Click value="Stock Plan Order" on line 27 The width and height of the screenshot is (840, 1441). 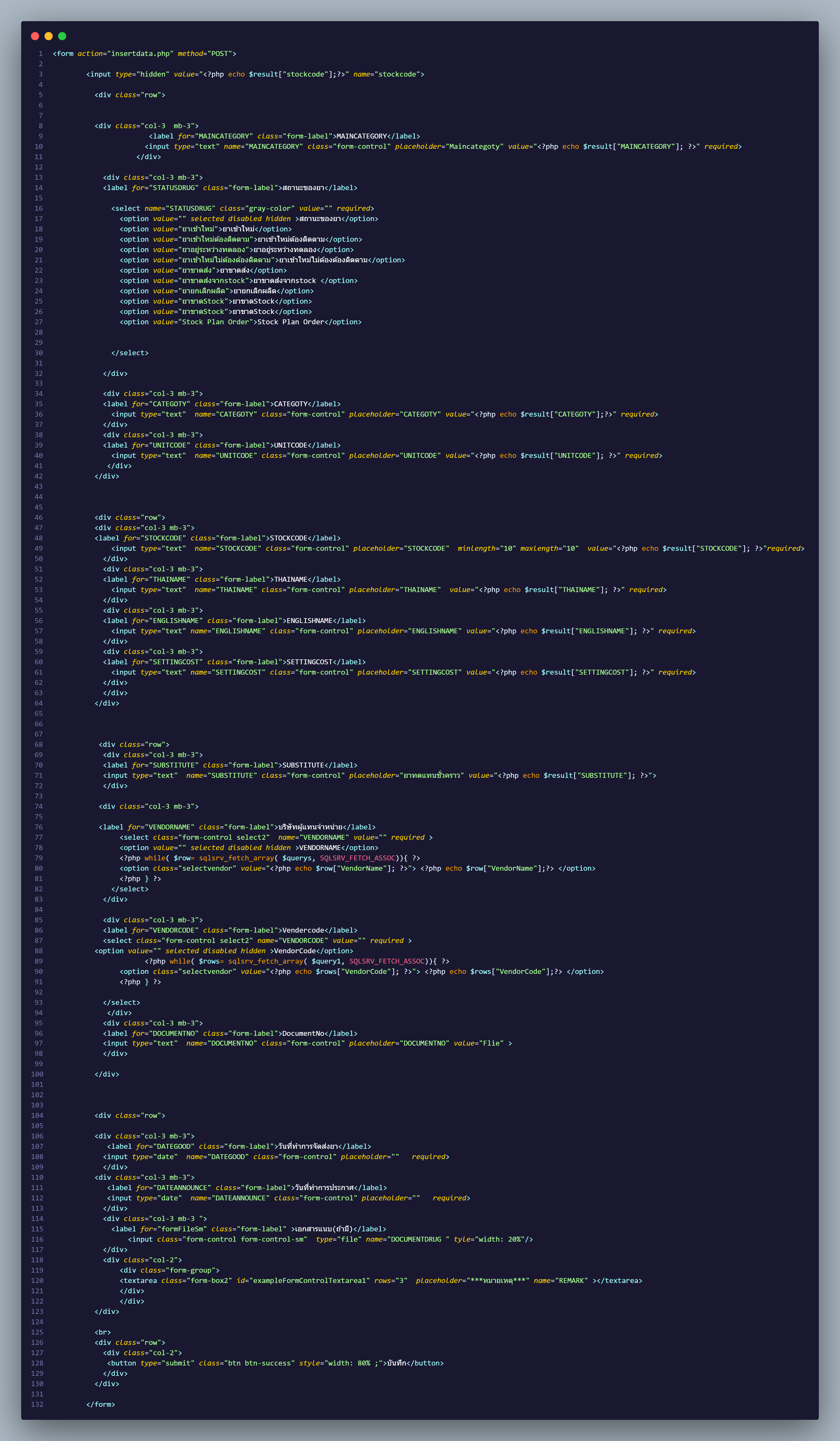(203, 322)
